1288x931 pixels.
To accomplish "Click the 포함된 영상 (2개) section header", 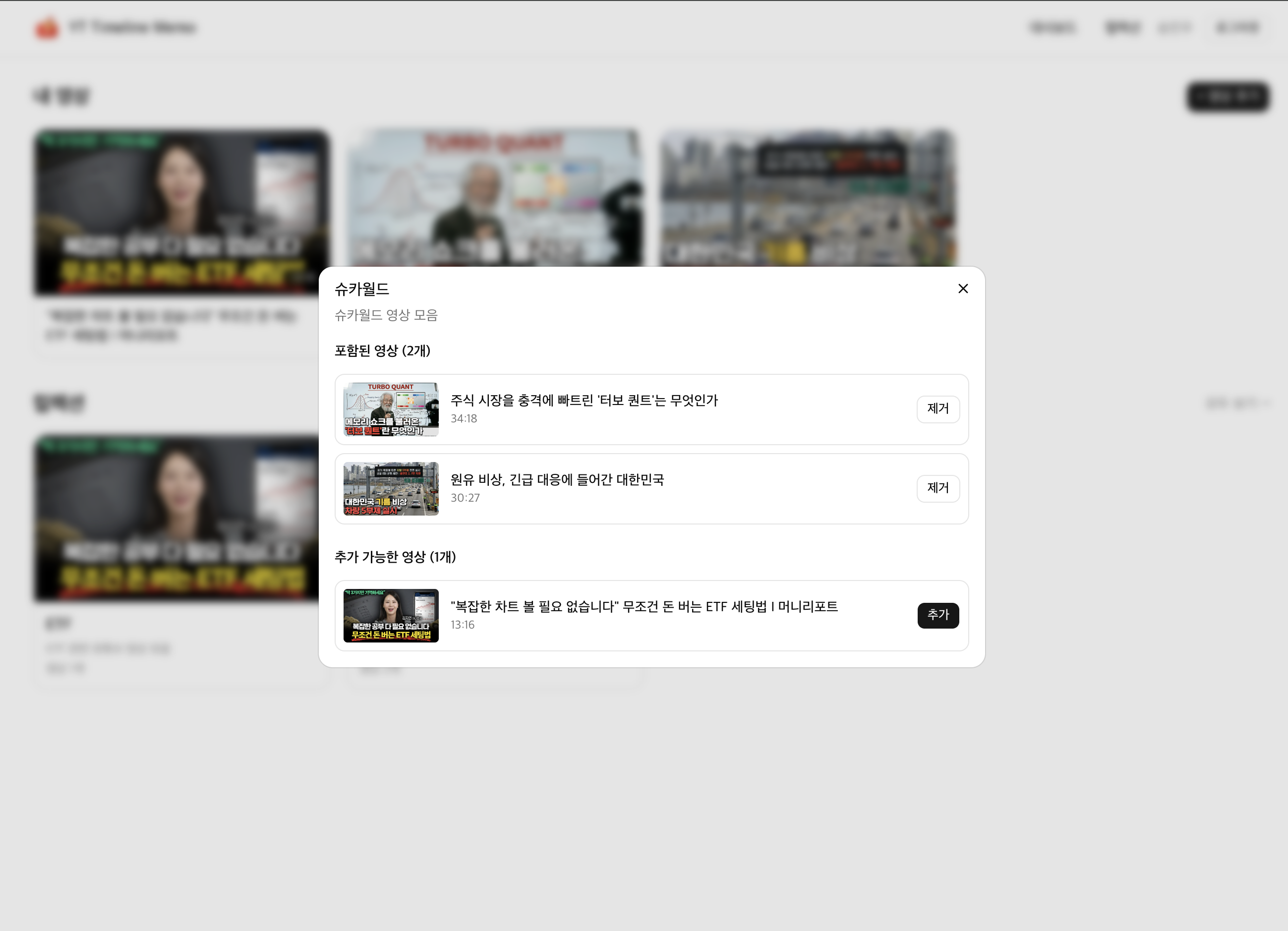I will (382, 351).
